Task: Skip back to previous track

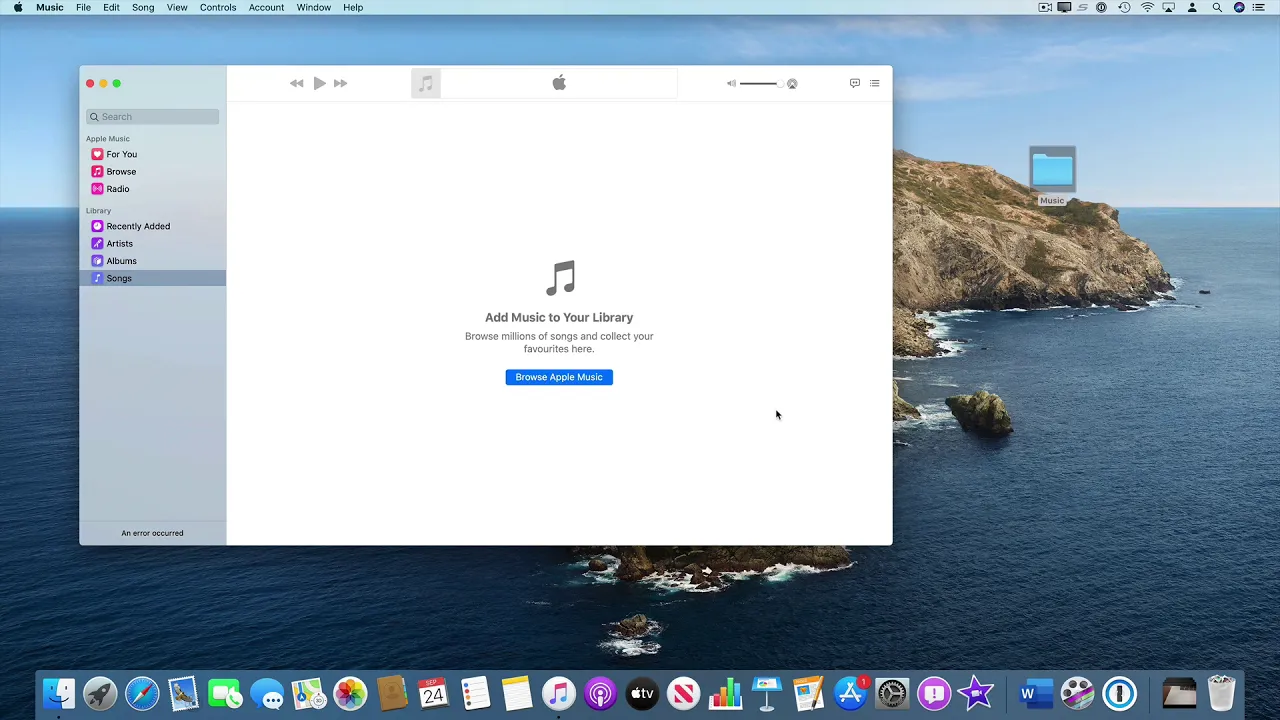Action: pyautogui.click(x=297, y=83)
